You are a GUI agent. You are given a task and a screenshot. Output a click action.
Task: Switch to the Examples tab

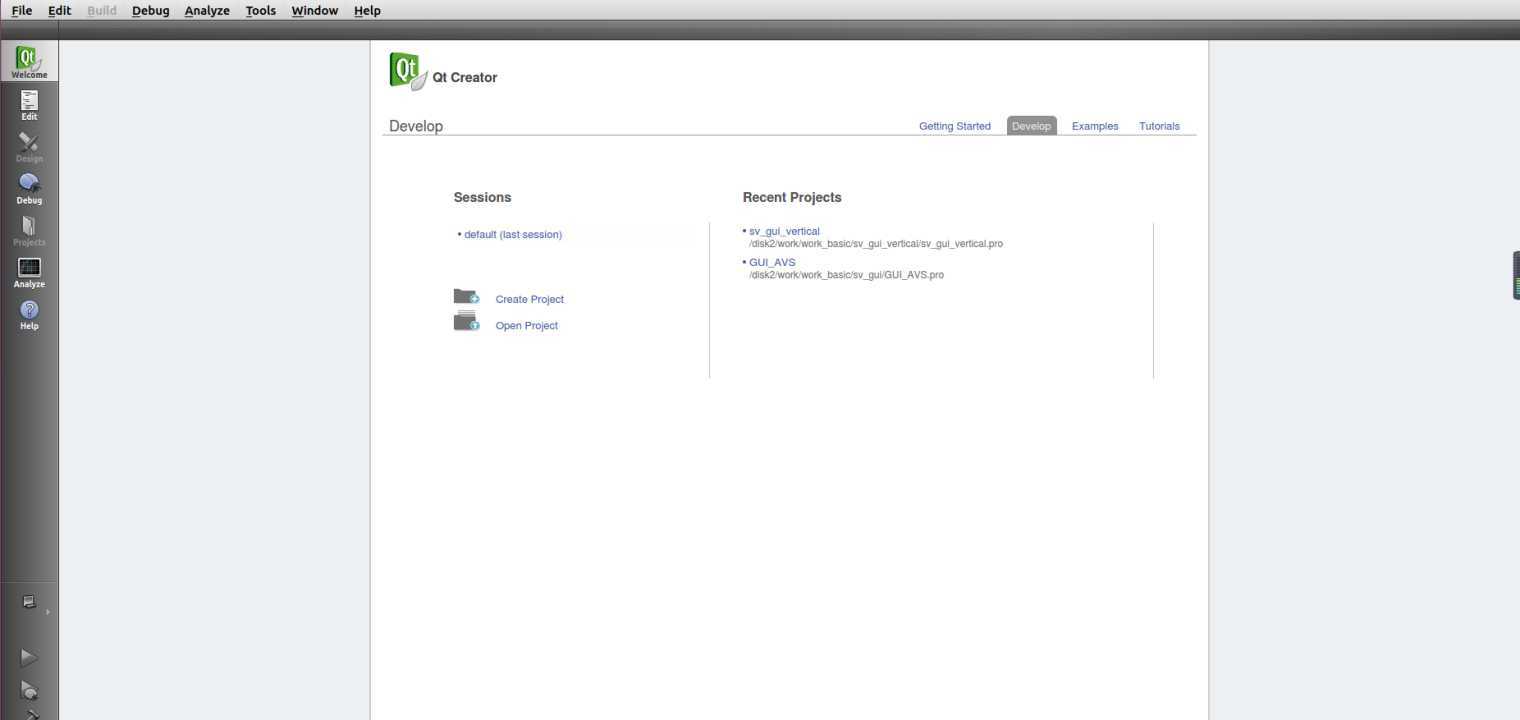click(x=1095, y=126)
